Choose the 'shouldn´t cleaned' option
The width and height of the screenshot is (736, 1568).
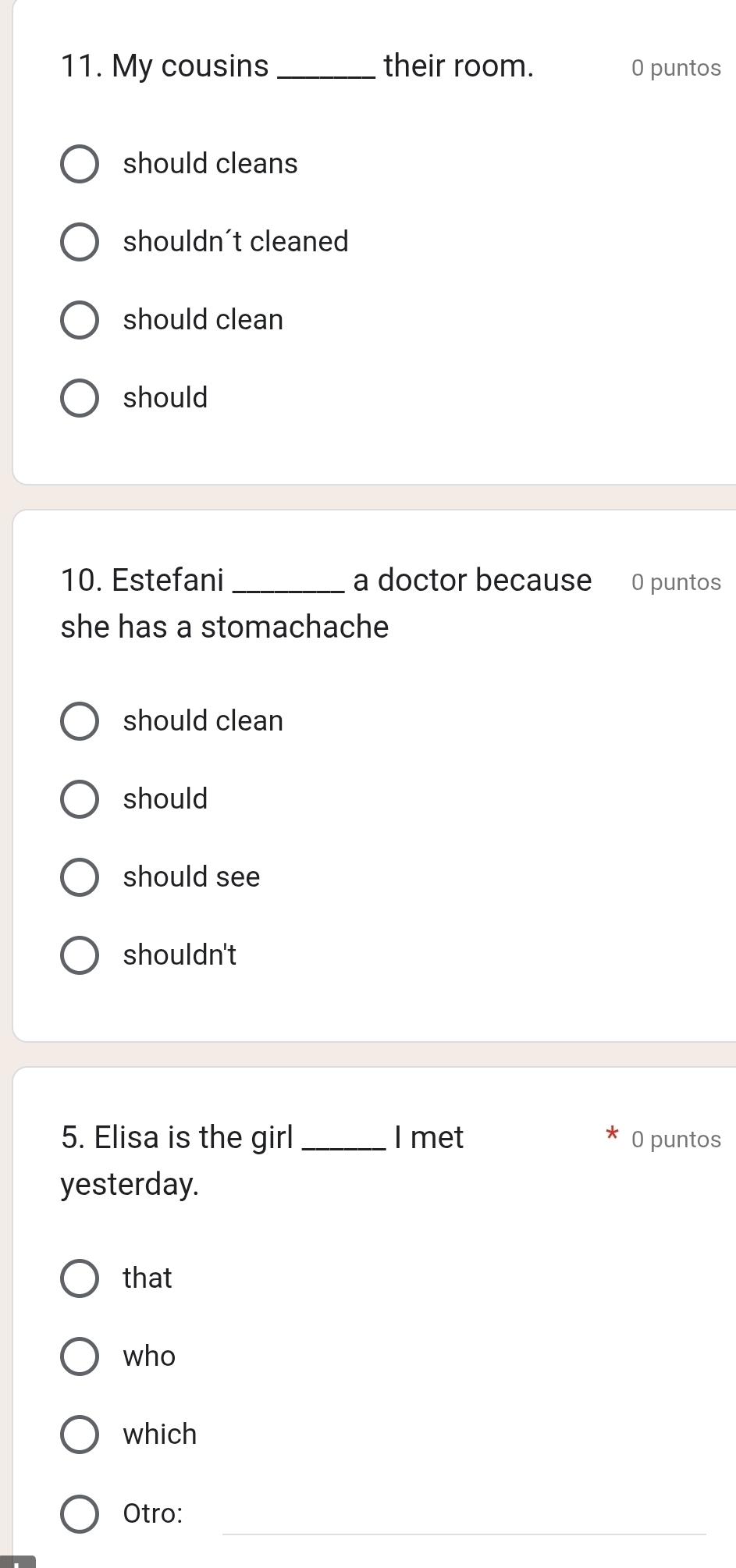click(80, 242)
